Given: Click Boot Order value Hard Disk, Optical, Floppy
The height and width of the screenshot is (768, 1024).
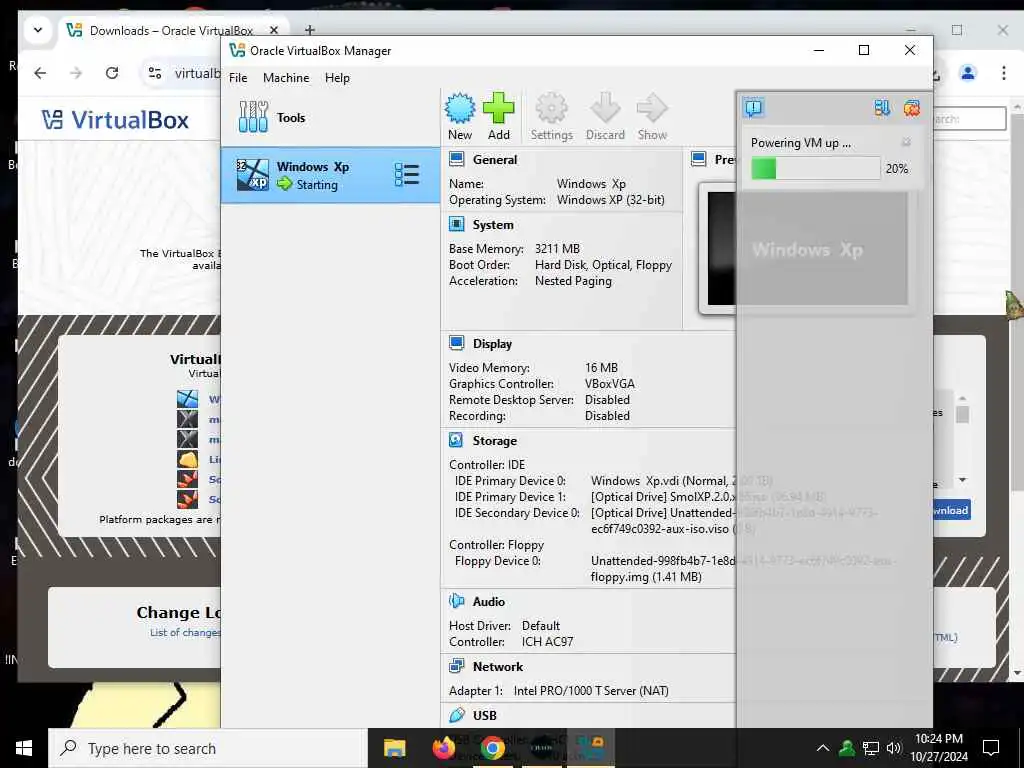Looking at the screenshot, I should 603,264.
